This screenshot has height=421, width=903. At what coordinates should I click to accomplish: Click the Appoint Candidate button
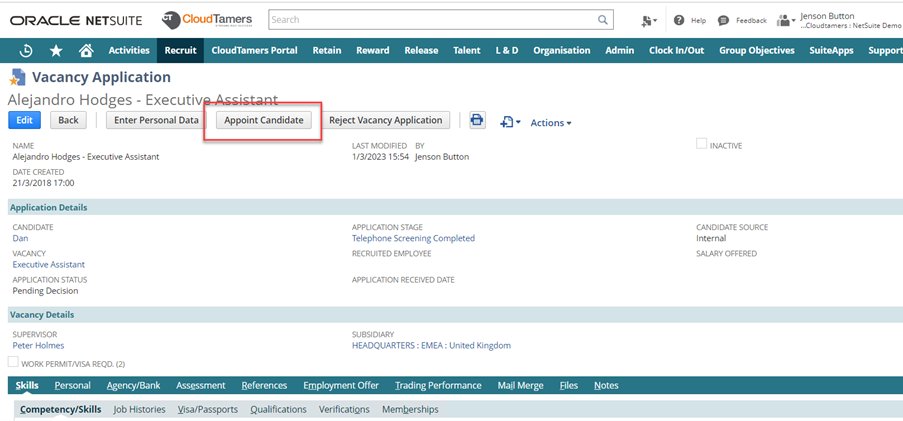click(x=264, y=120)
